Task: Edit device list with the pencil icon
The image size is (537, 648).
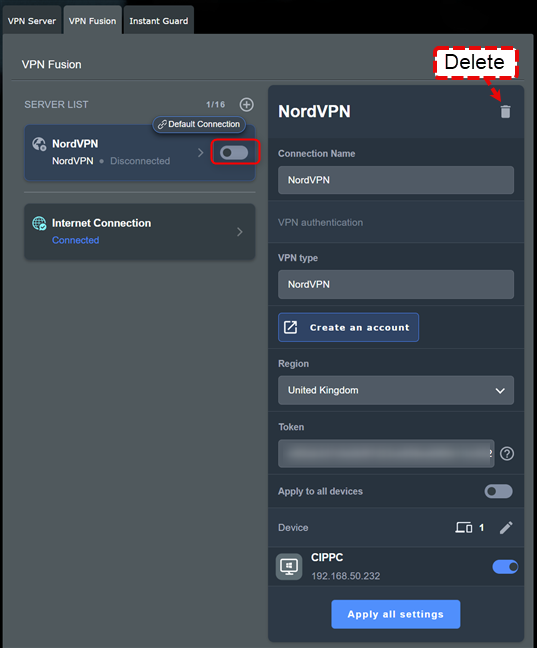Action: pos(506,528)
